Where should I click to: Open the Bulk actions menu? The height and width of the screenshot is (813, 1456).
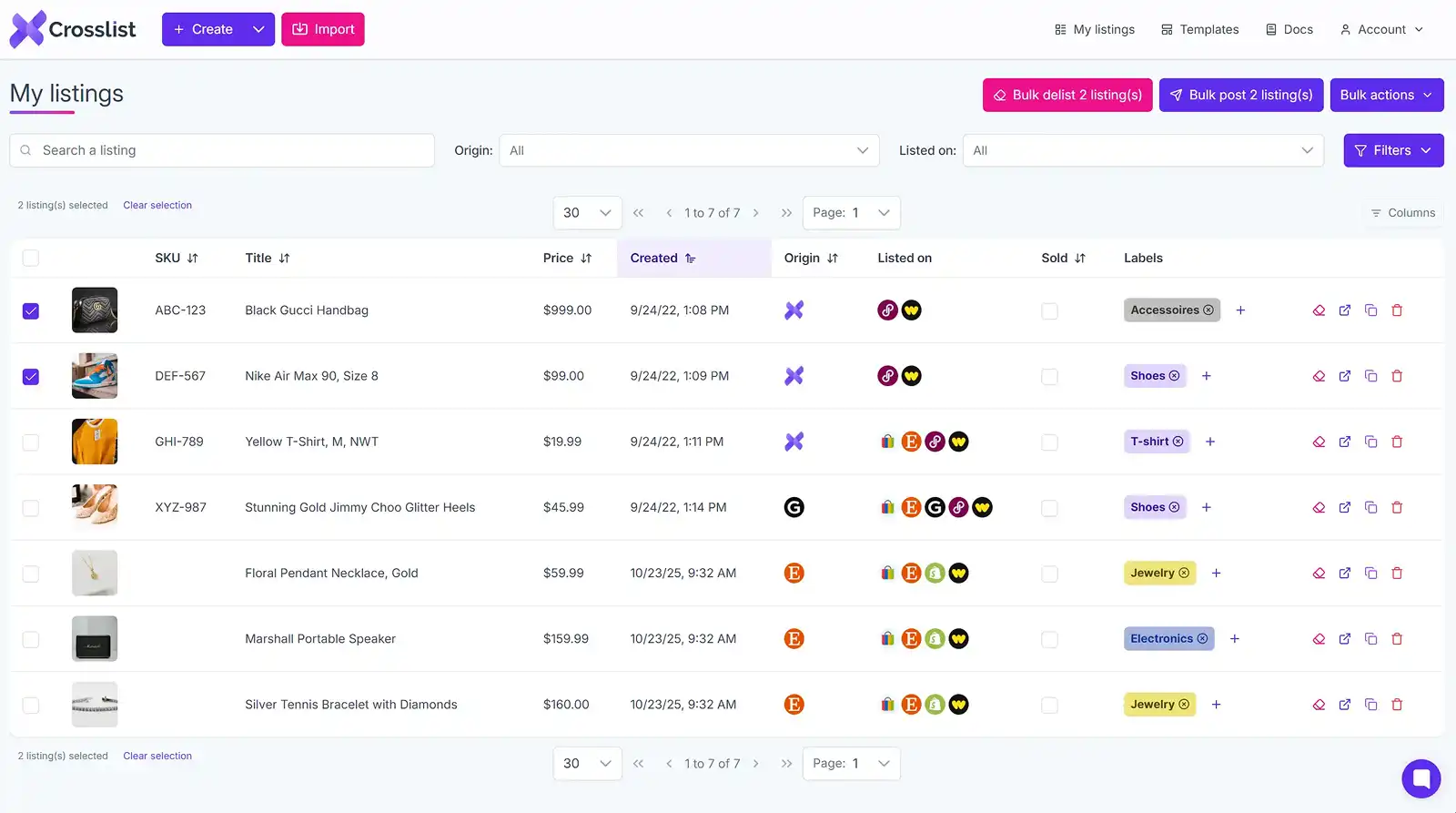[1387, 95]
